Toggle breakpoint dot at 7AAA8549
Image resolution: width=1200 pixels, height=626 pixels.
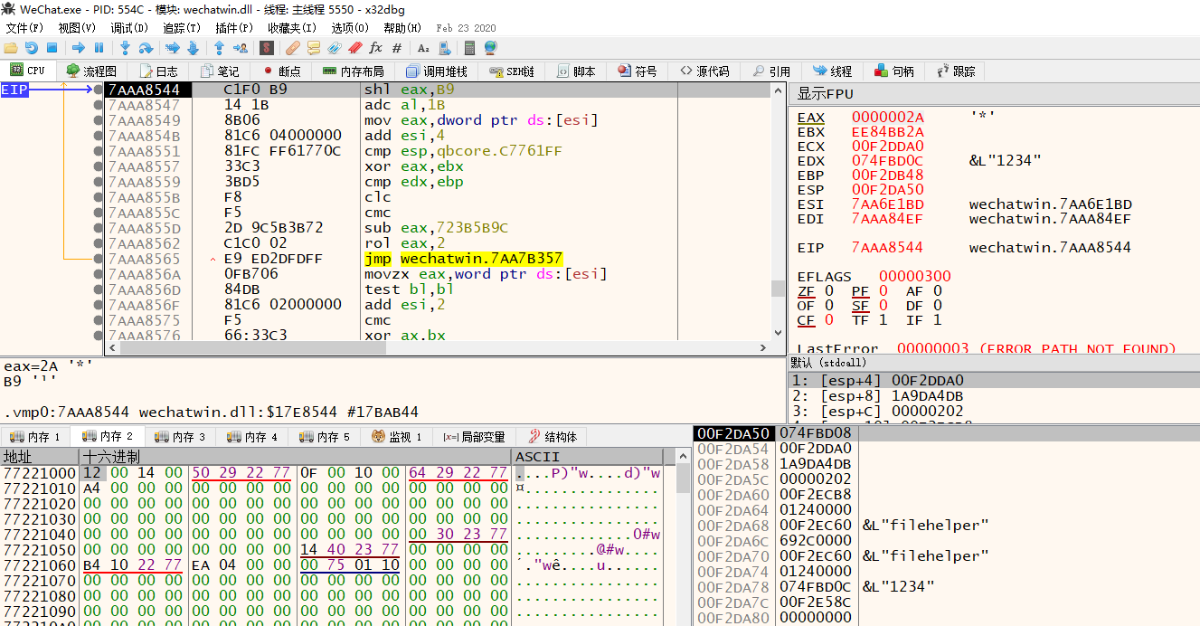click(x=98, y=120)
